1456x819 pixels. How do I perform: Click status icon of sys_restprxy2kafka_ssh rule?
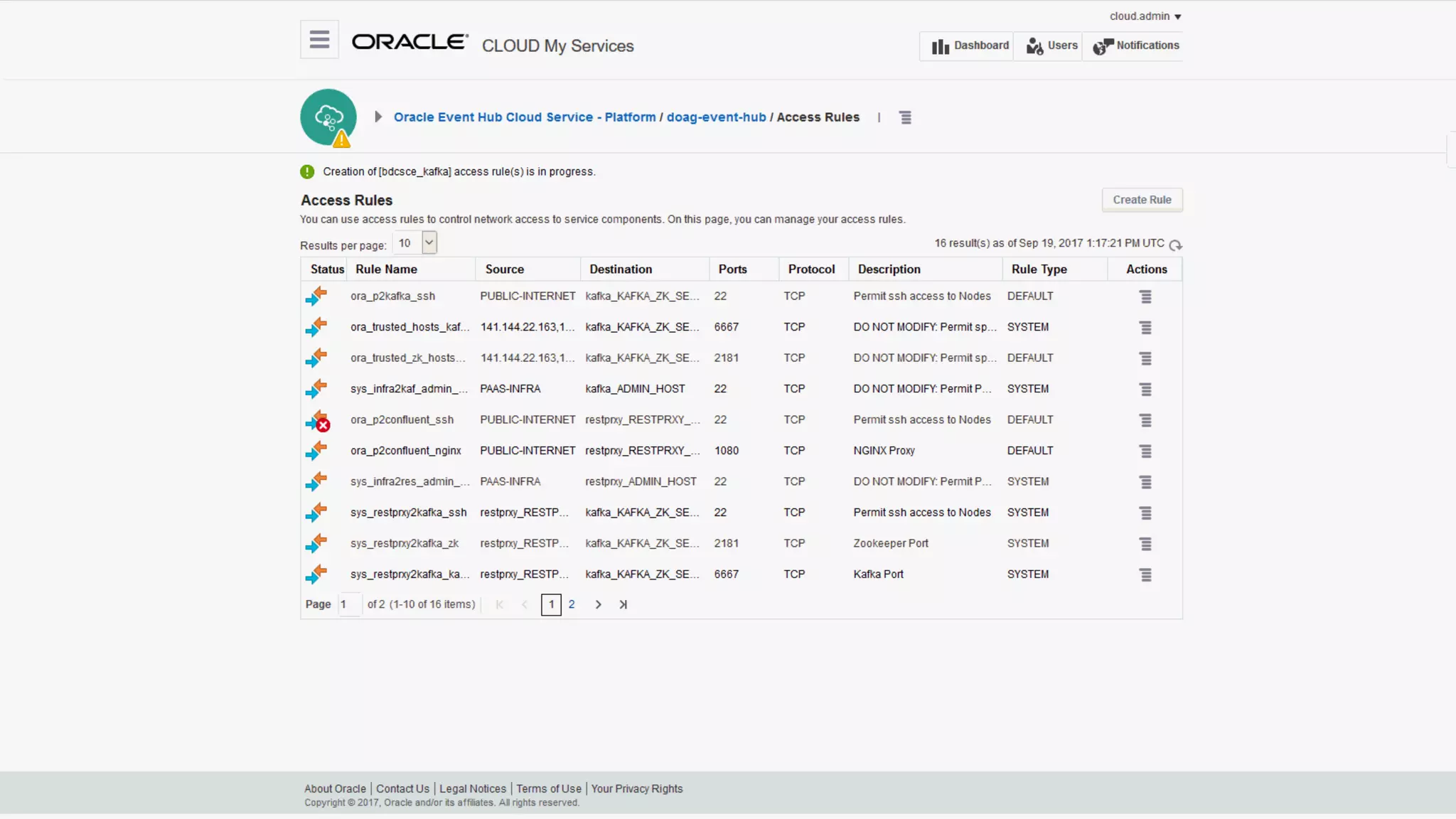coord(316,513)
